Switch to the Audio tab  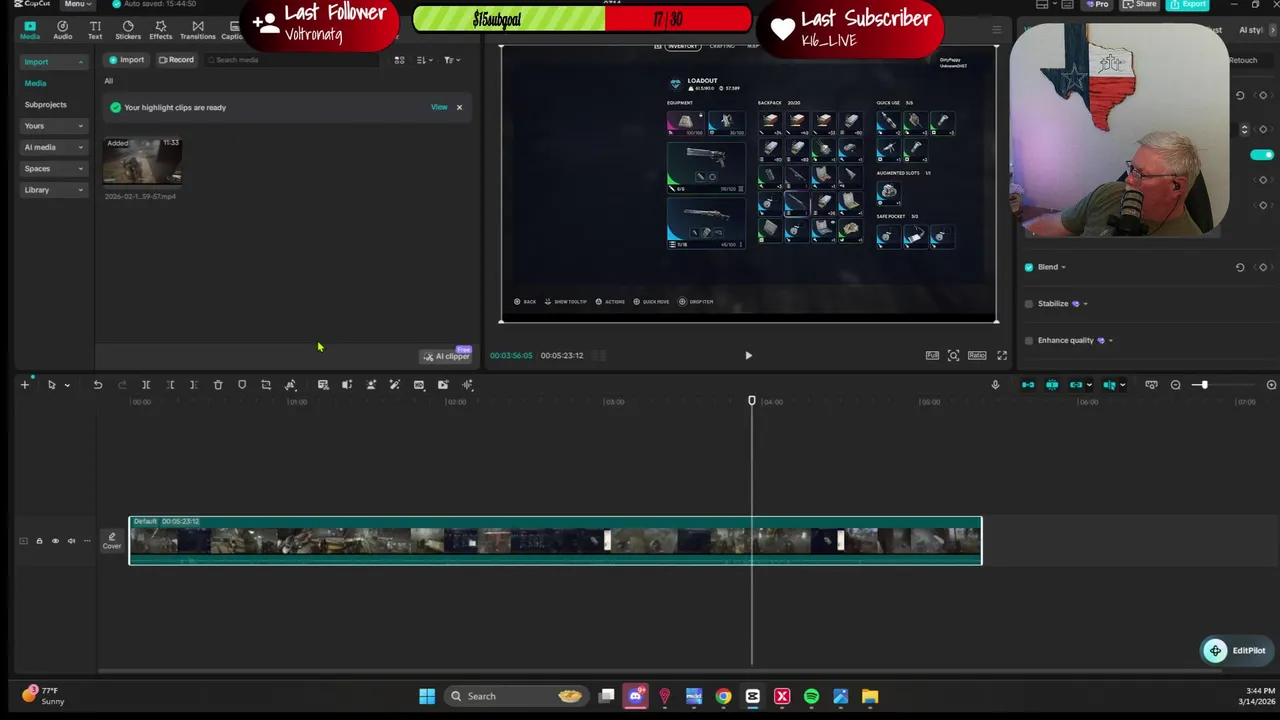click(62, 30)
